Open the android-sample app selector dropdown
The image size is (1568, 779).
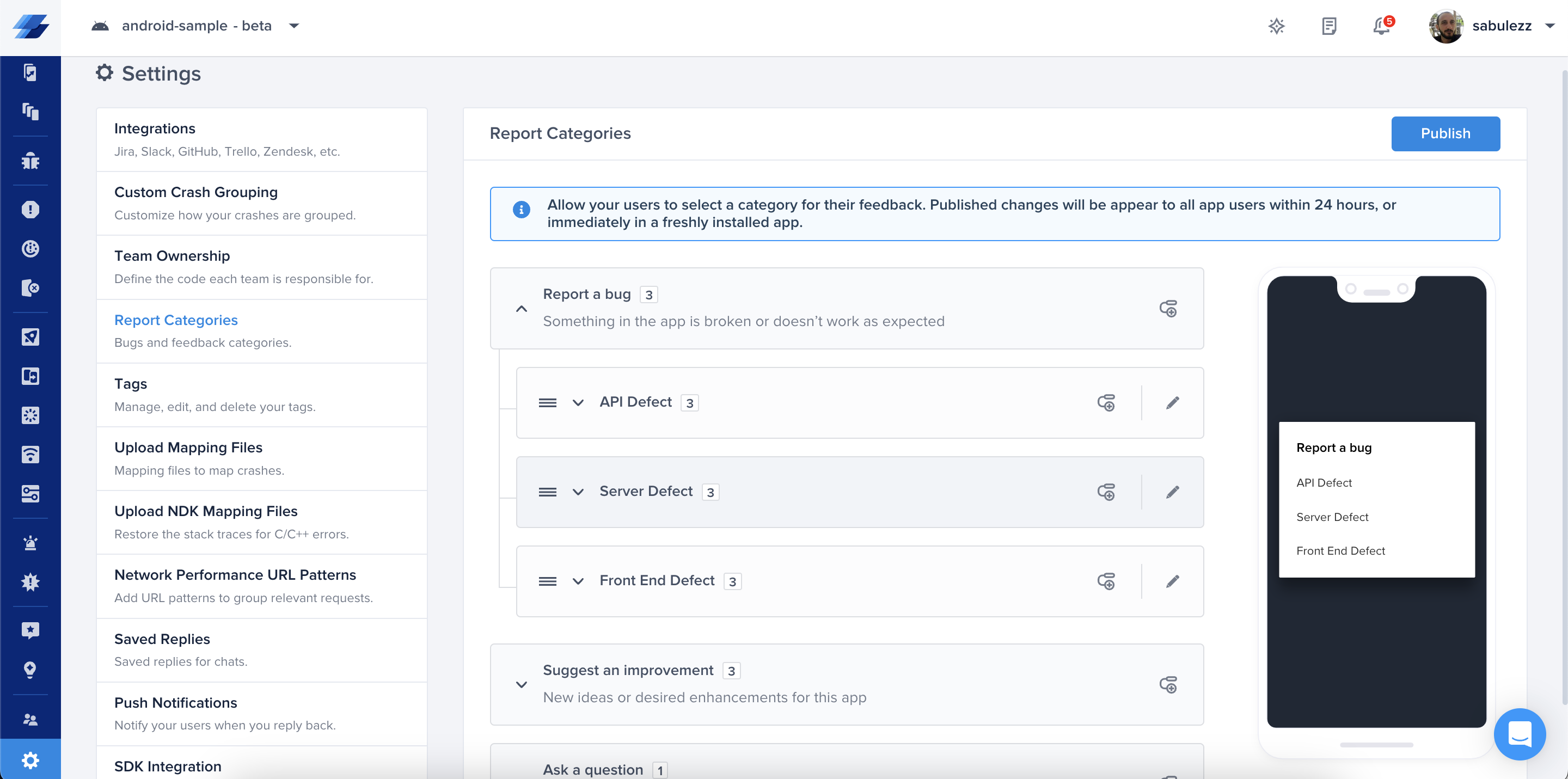pyautogui.click(x=294, y=26)
